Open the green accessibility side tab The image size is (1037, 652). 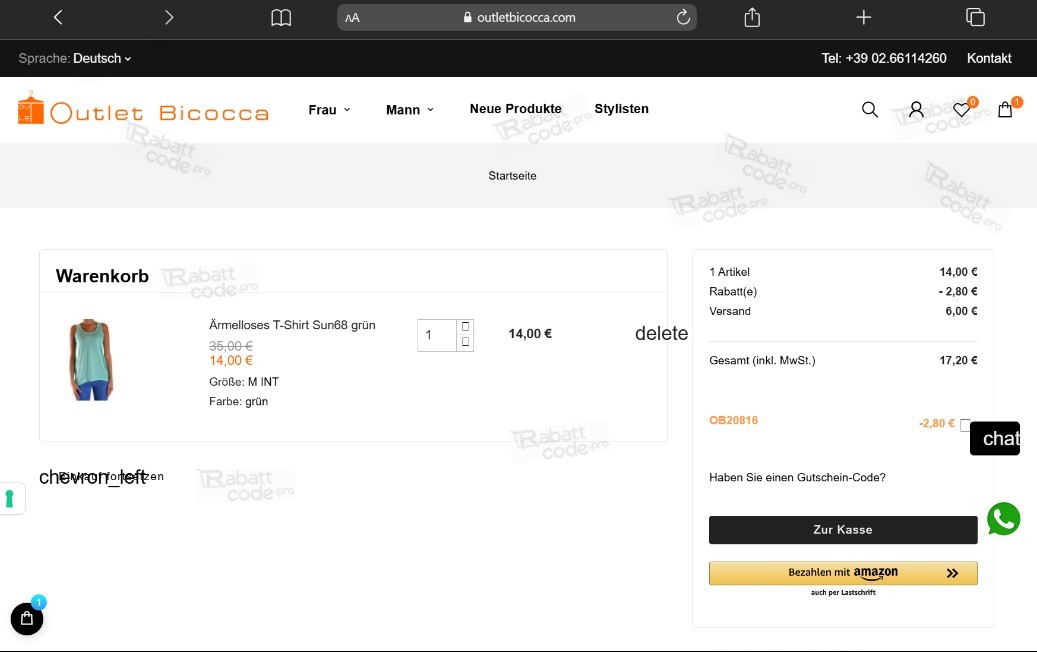pos(11,498)
